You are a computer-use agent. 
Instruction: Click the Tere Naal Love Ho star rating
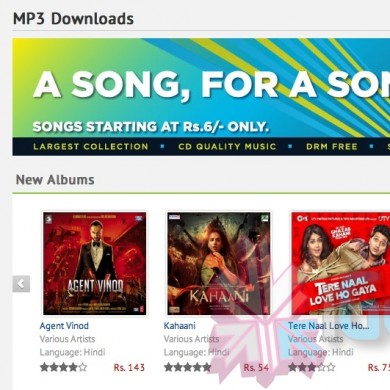pos(312,367)
